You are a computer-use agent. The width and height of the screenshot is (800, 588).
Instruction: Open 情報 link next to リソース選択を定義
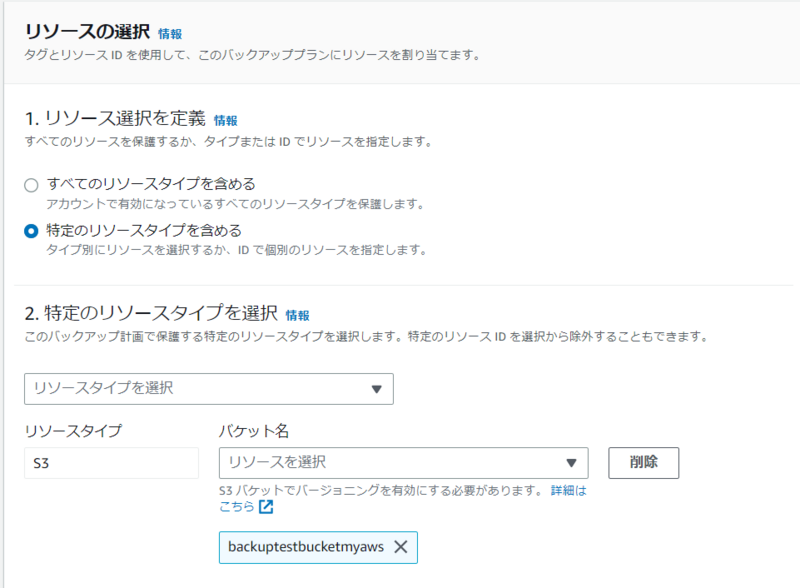(226, 121)
